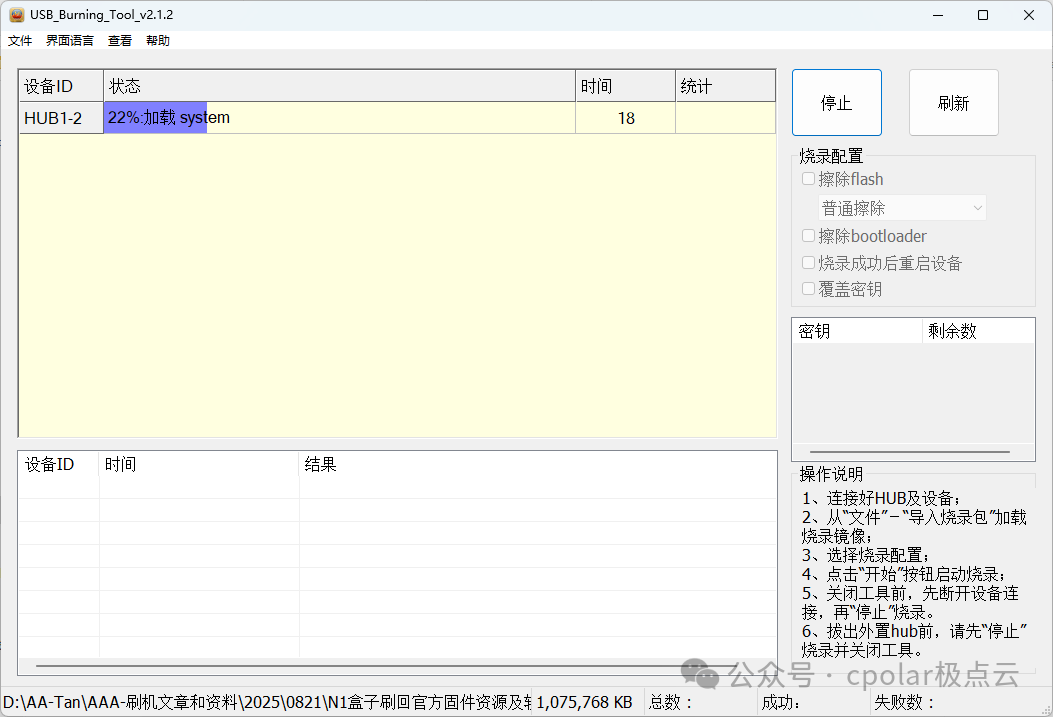Click the 时间 header in results table
Image resolution: width=1053 pixels, height=717 pixels.
click(199, 464)
